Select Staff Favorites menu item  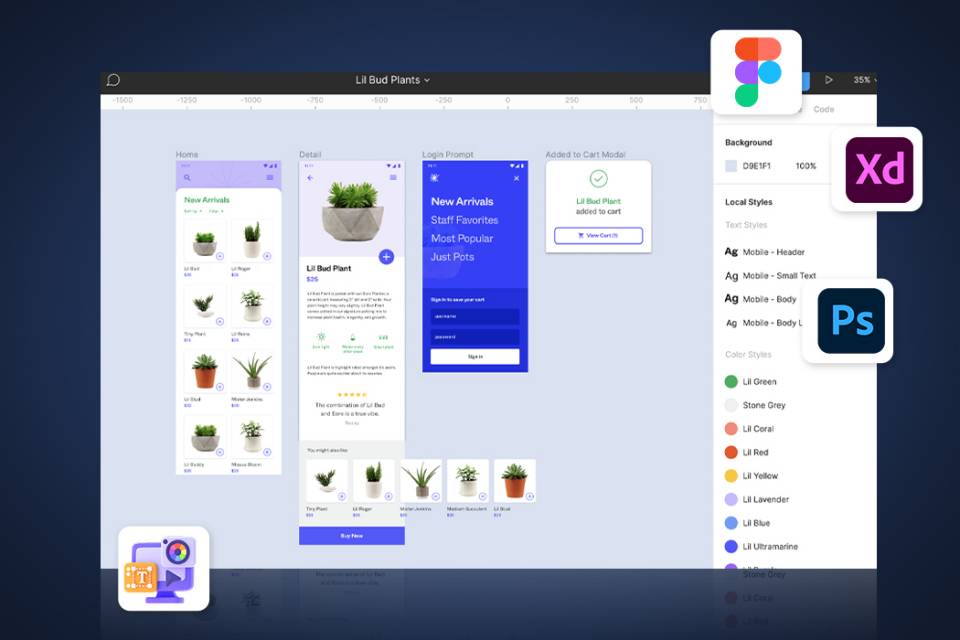point(464,220)
